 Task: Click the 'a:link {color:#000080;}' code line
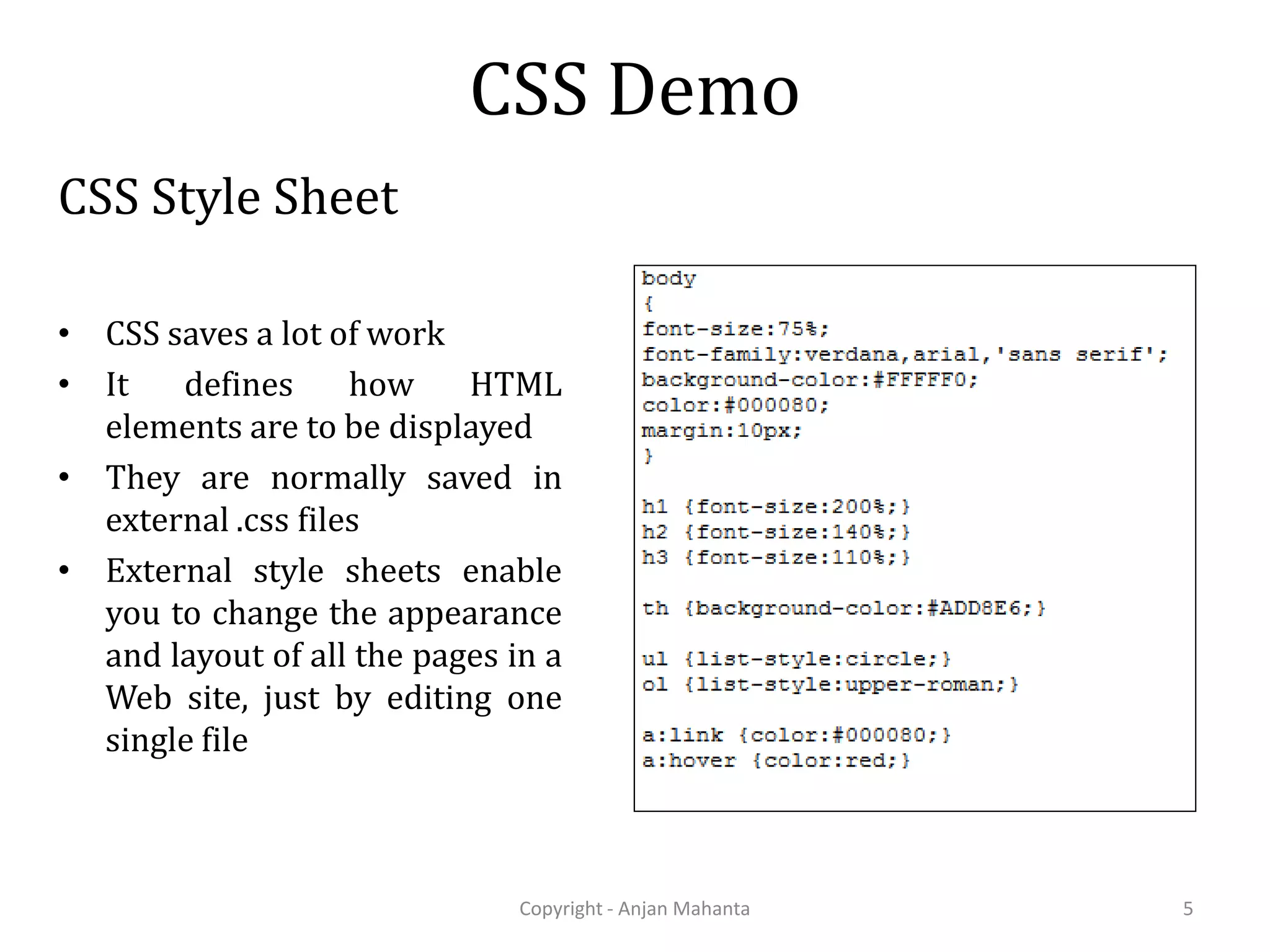796,736
